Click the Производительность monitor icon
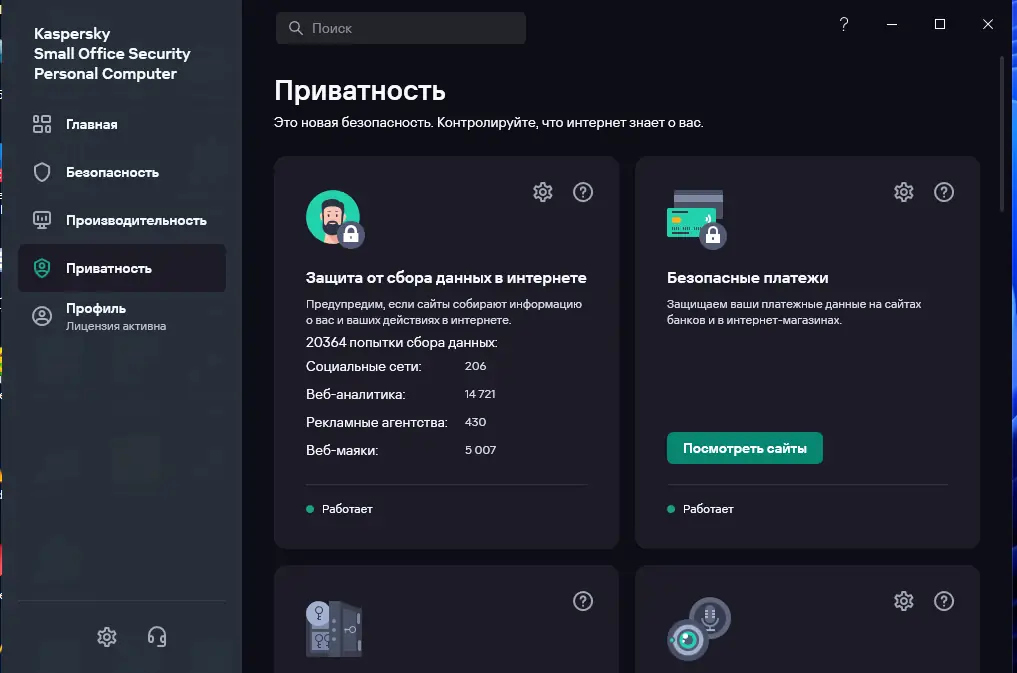Image resolution: width=1017 pixels, height=673 pixels. 42,220
